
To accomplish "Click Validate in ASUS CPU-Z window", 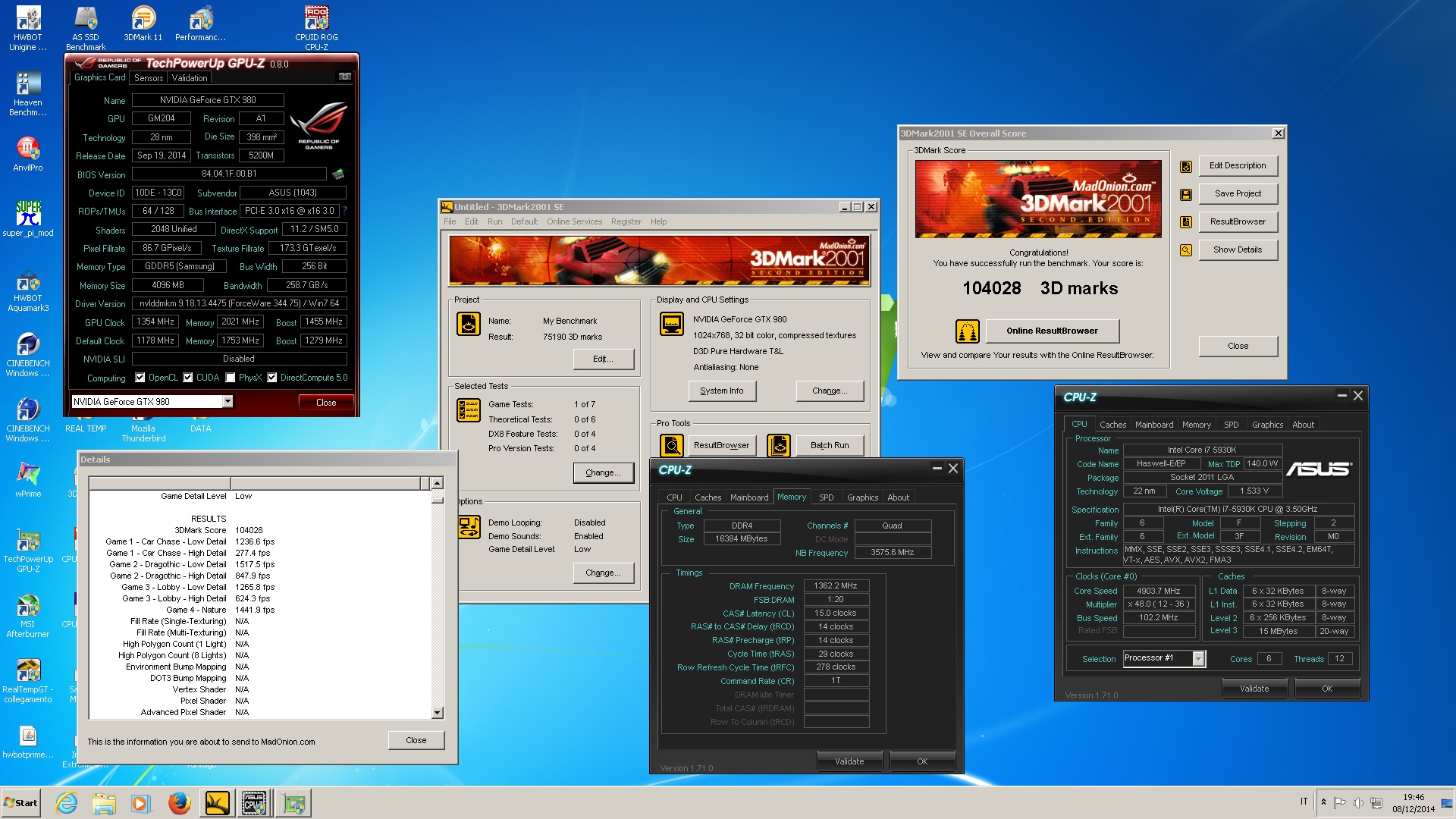I will click(x=1254, y=689).
